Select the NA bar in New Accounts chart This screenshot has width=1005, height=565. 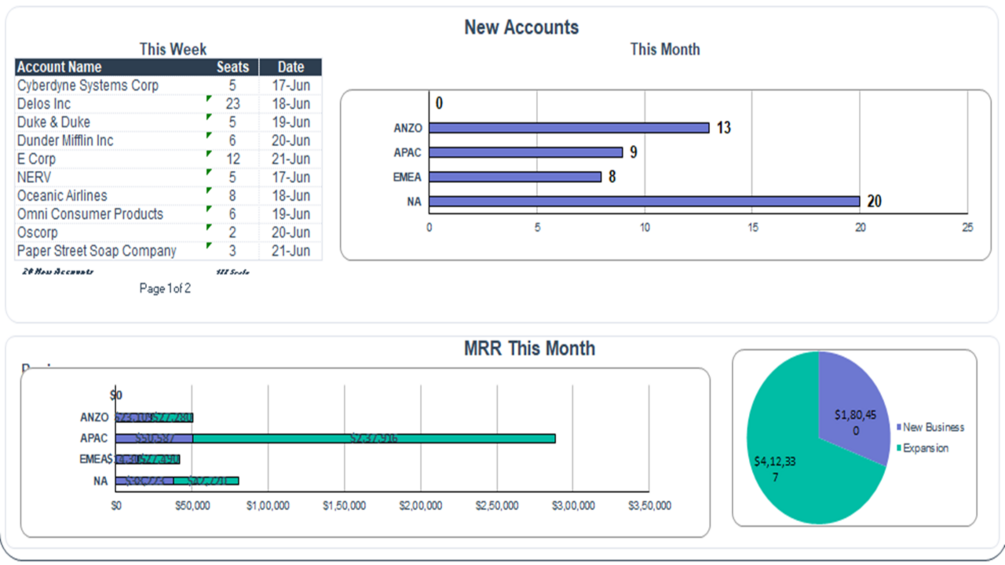645,201
